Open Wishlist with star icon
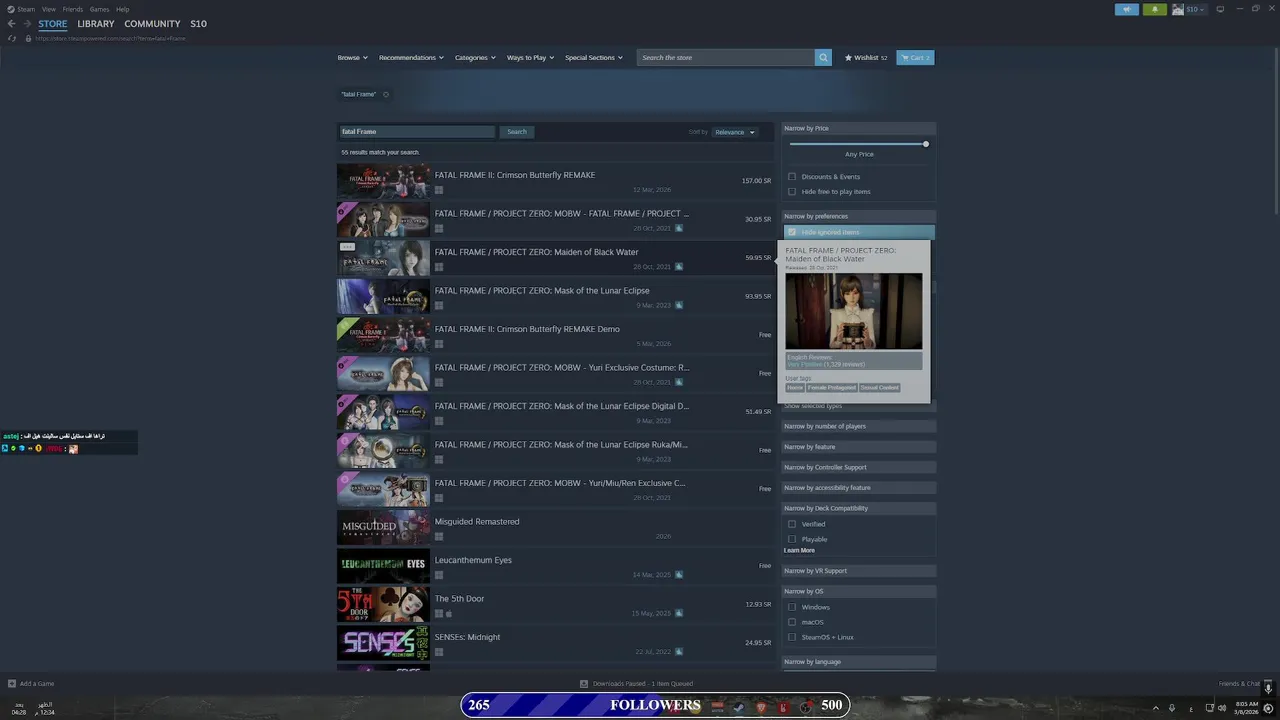 (x=866, y=58)
